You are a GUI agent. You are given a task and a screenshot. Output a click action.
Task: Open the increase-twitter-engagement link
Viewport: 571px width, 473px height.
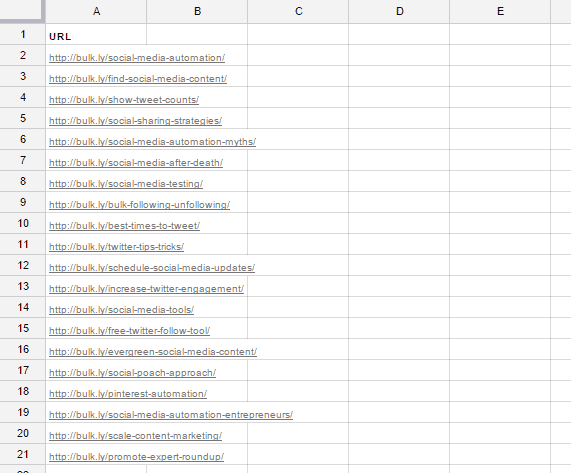coord(146,289)
